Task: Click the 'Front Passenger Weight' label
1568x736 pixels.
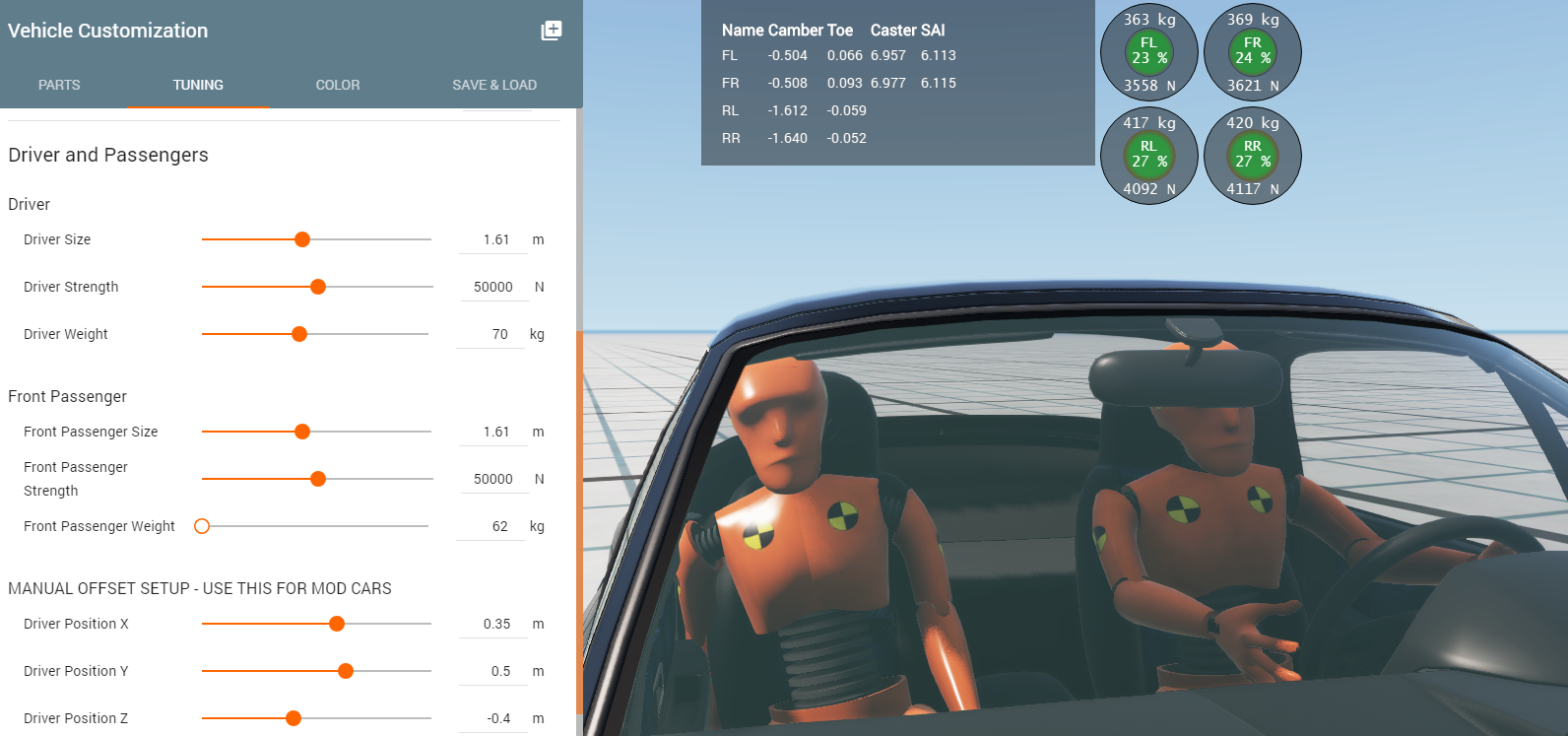Action: pyautogui.click(x=99, y=526)
